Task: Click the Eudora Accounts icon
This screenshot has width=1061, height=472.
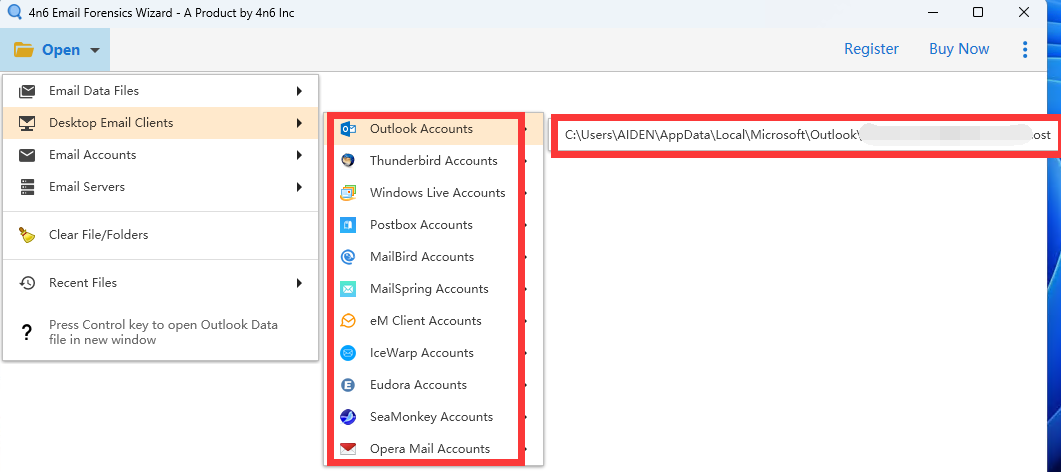Action: click(348, 385)
